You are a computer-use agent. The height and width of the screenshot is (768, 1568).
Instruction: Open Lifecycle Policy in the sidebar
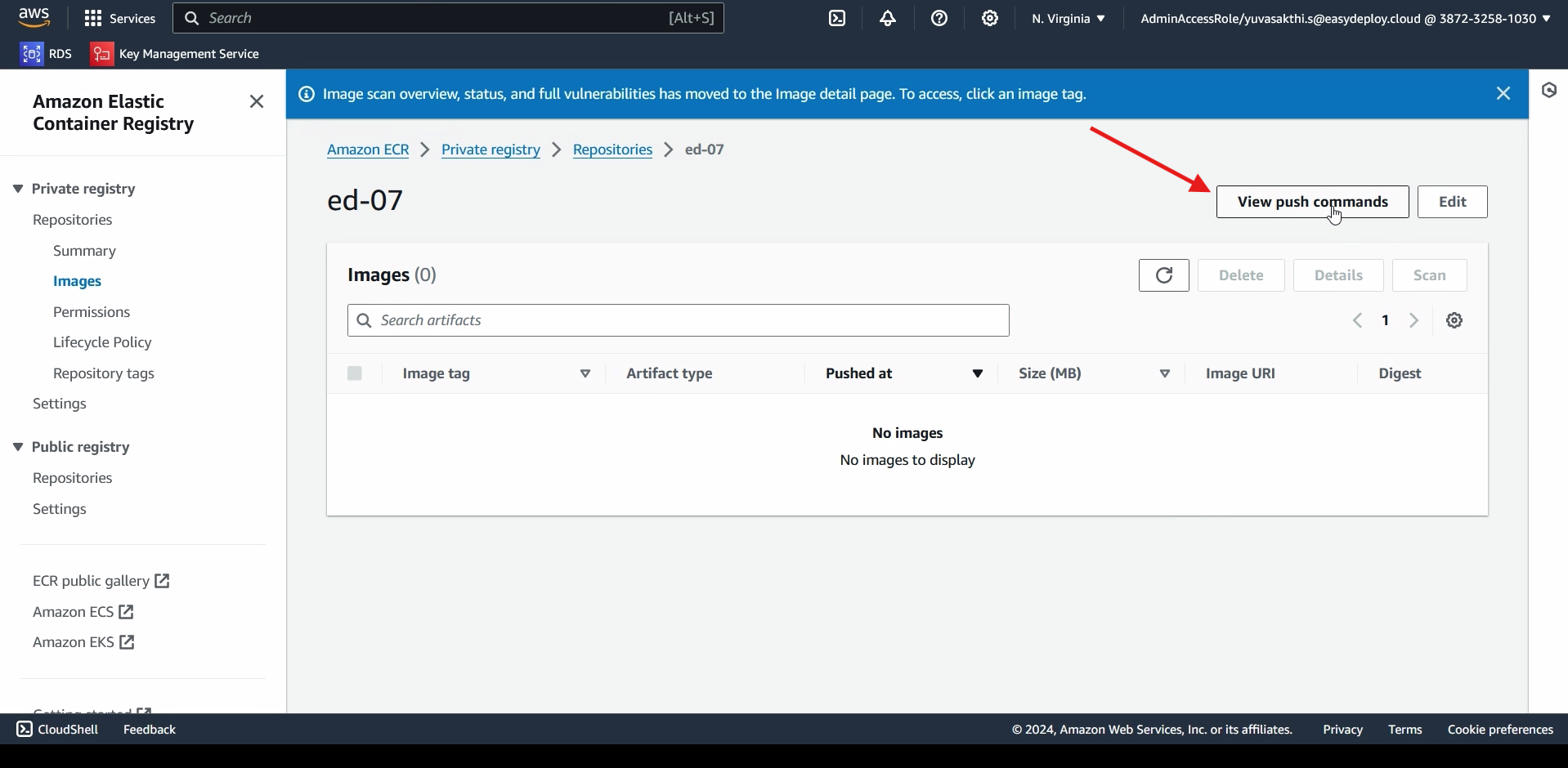pos(102,342)
